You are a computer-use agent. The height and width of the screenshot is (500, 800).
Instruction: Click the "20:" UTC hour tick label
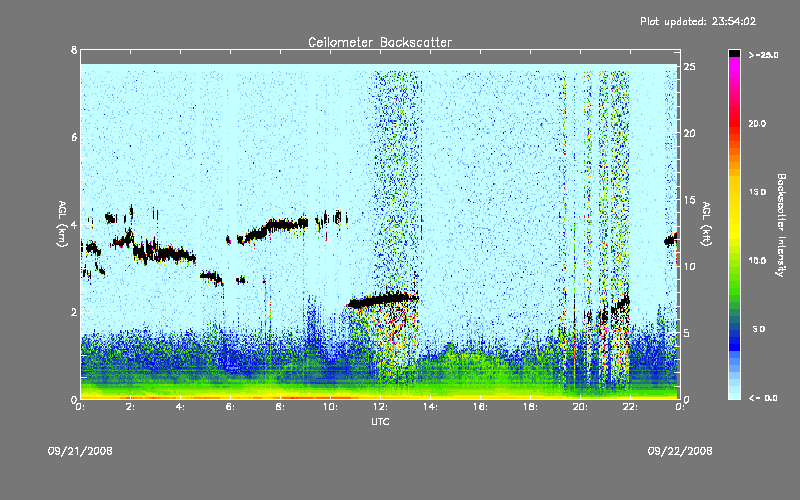[x=580, y=407]
